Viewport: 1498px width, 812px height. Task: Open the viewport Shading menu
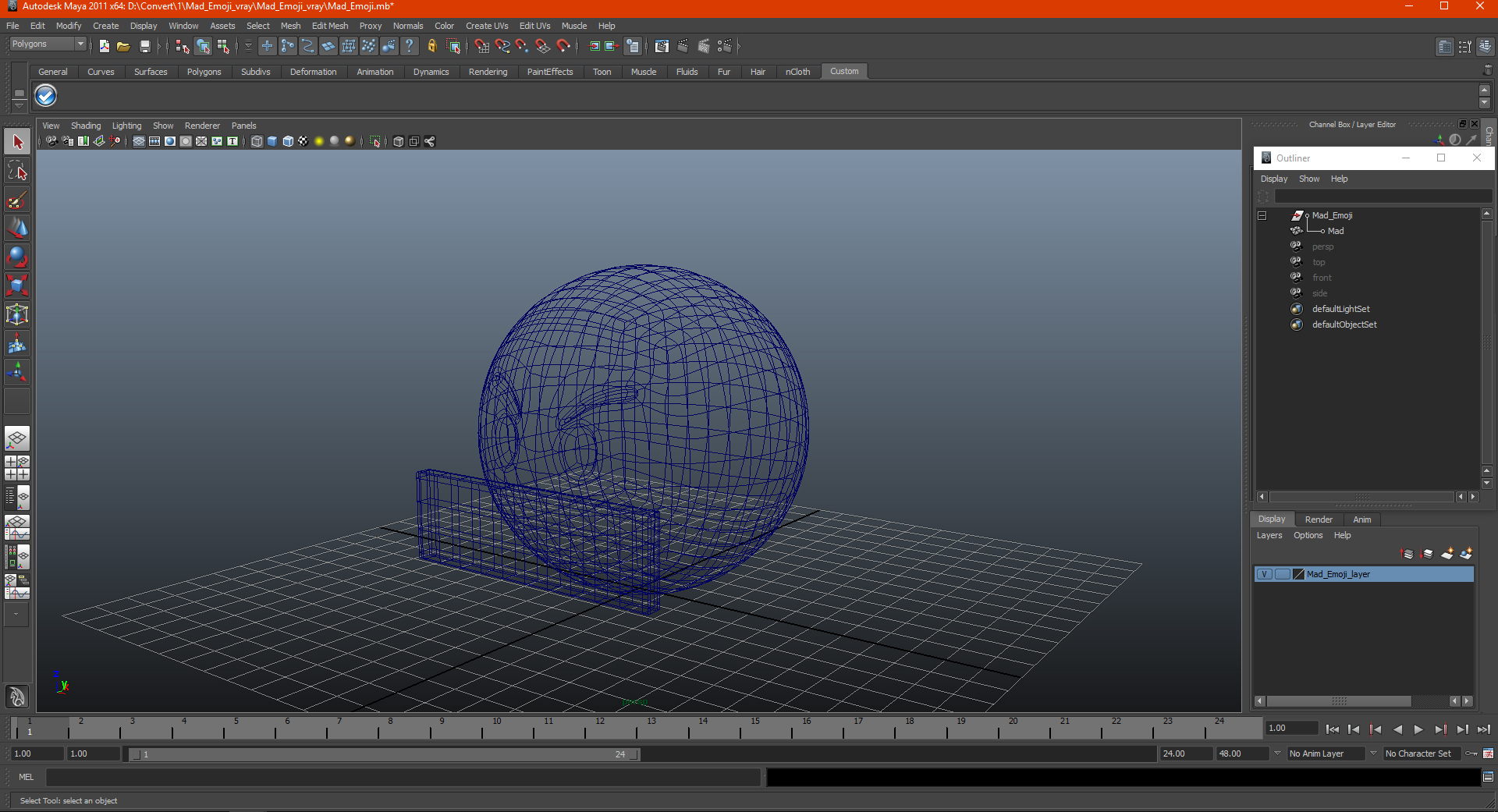point(86,126)
